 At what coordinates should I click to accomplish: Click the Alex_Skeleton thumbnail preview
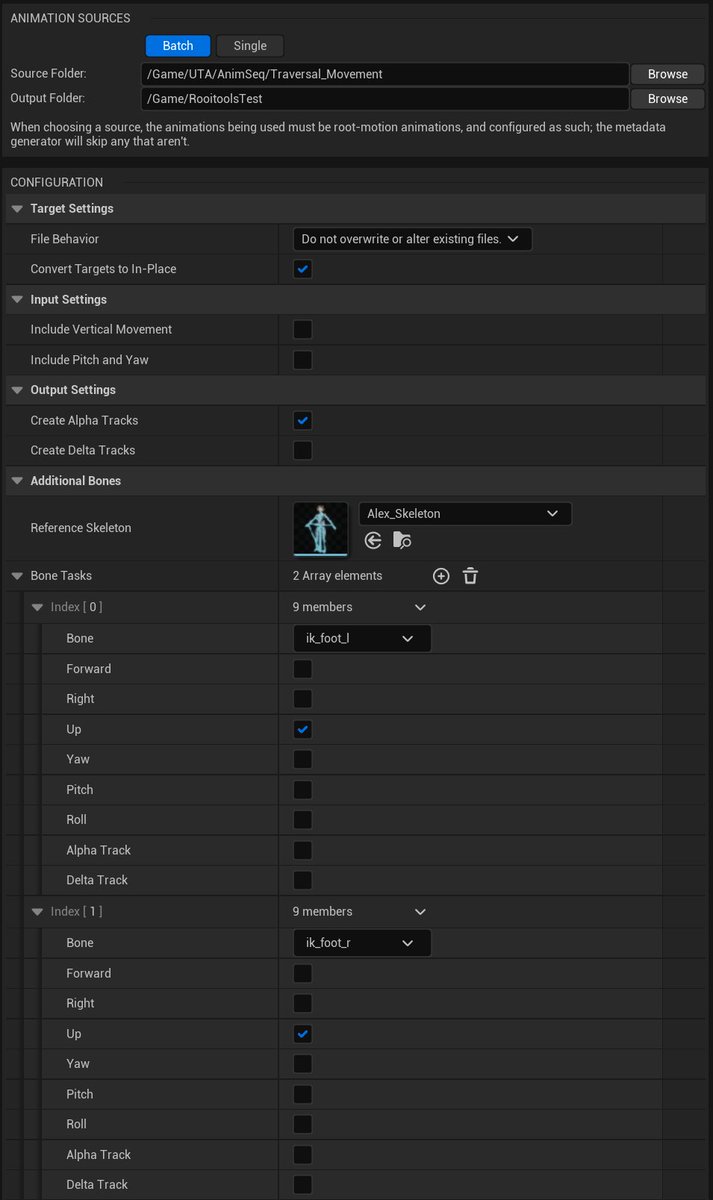pyautogui.click(x=320, y=529)
